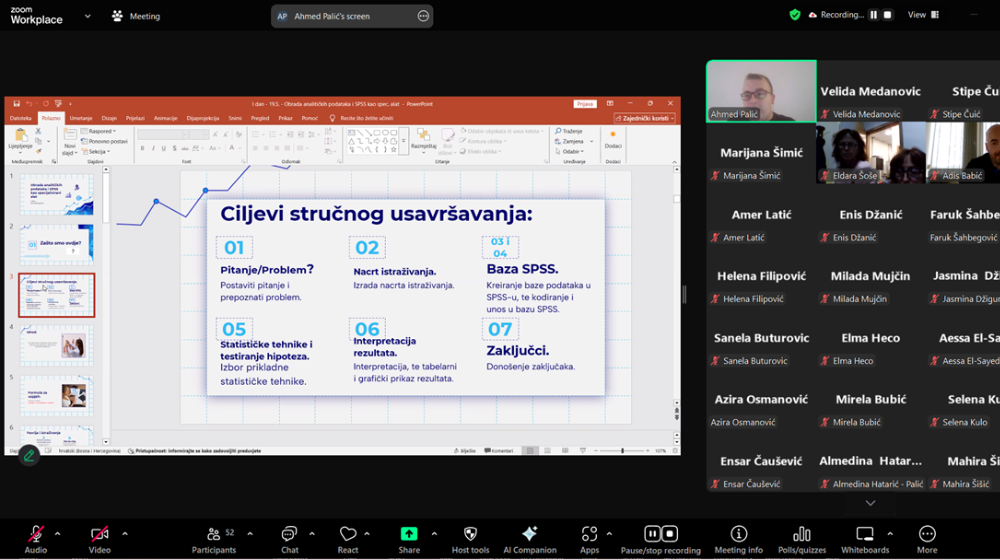Click the green encryption shield icon
Image resolution: width=1000 pixels, height=560 pixels.
795,15
